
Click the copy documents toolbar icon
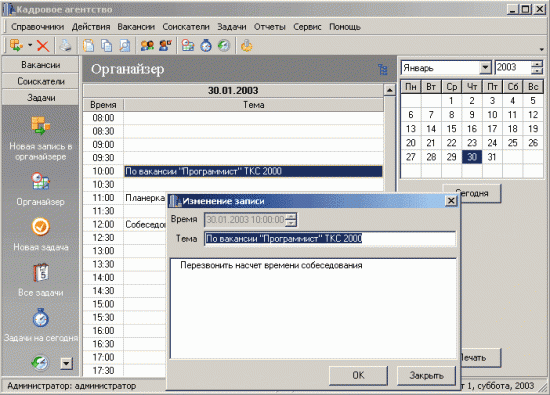(107, 46)
